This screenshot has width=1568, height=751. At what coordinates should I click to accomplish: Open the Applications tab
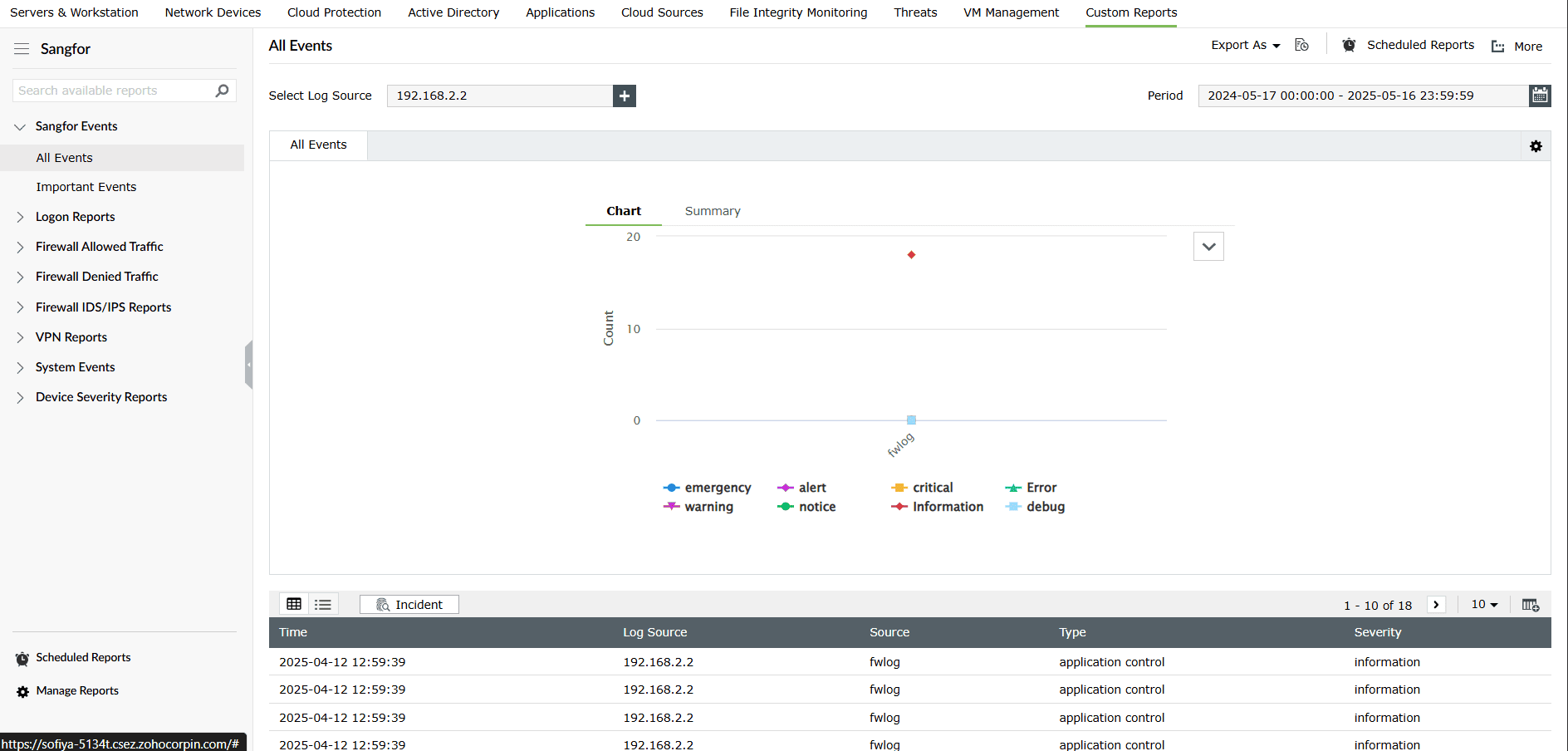[x=560, y=12]
